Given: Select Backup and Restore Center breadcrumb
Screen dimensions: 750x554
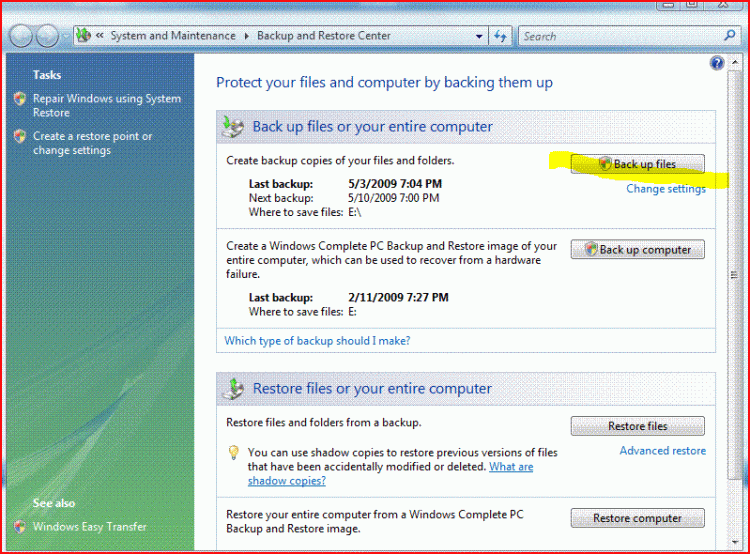Looking at the screenshot, I should tap(324, 36).
